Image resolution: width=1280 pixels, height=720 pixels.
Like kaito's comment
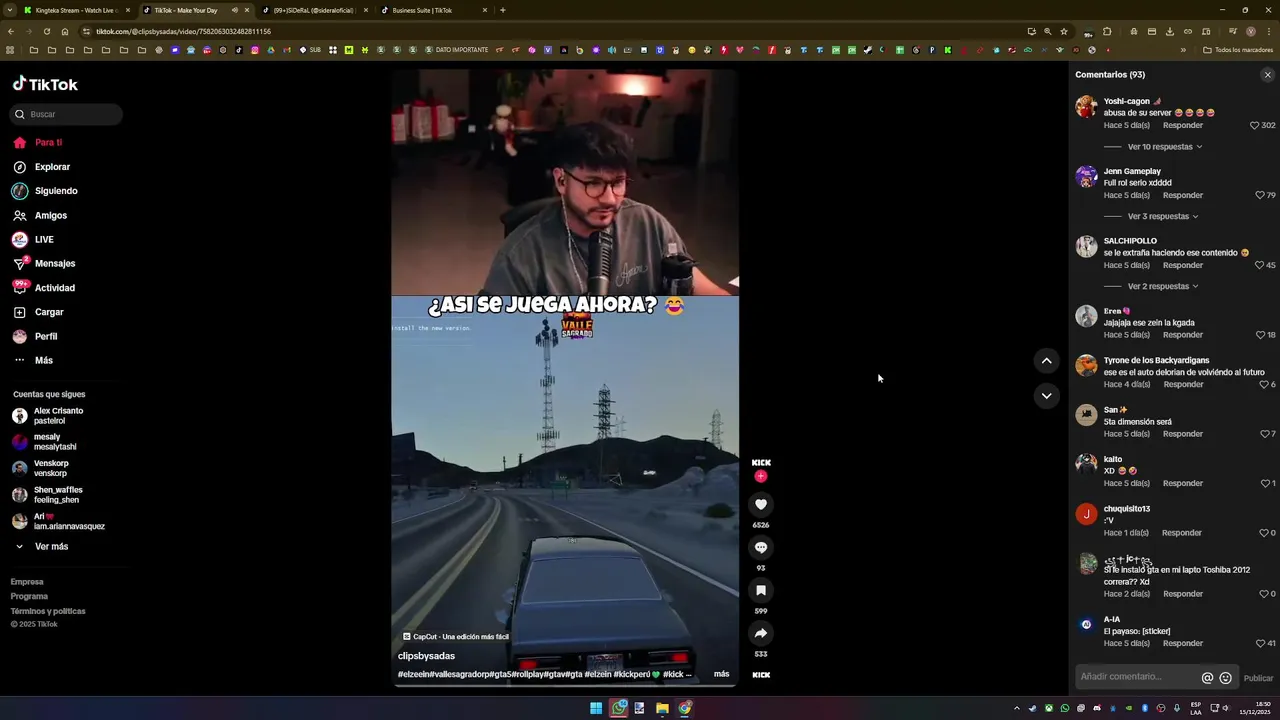pos(1264,483)
